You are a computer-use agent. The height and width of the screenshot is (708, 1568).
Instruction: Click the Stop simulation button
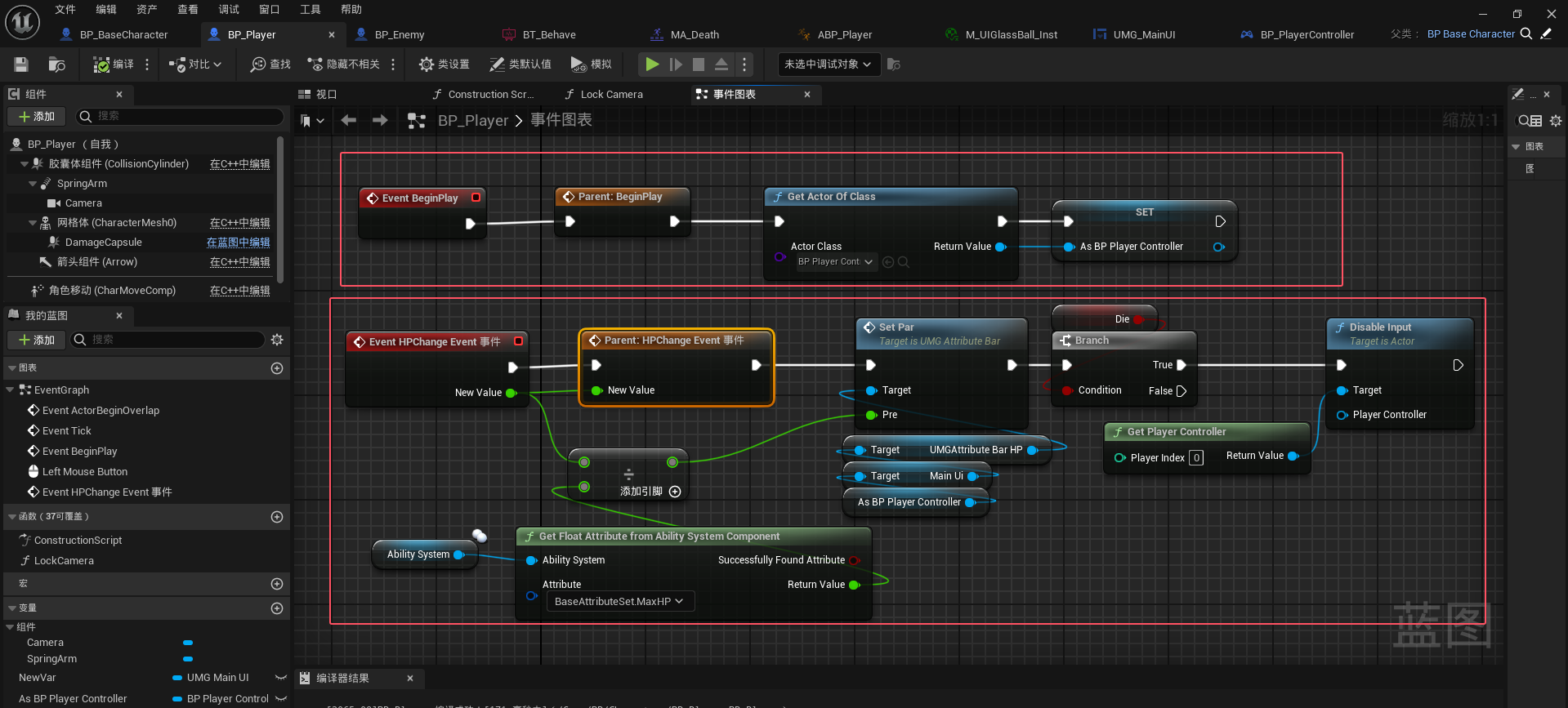[699, 65]
